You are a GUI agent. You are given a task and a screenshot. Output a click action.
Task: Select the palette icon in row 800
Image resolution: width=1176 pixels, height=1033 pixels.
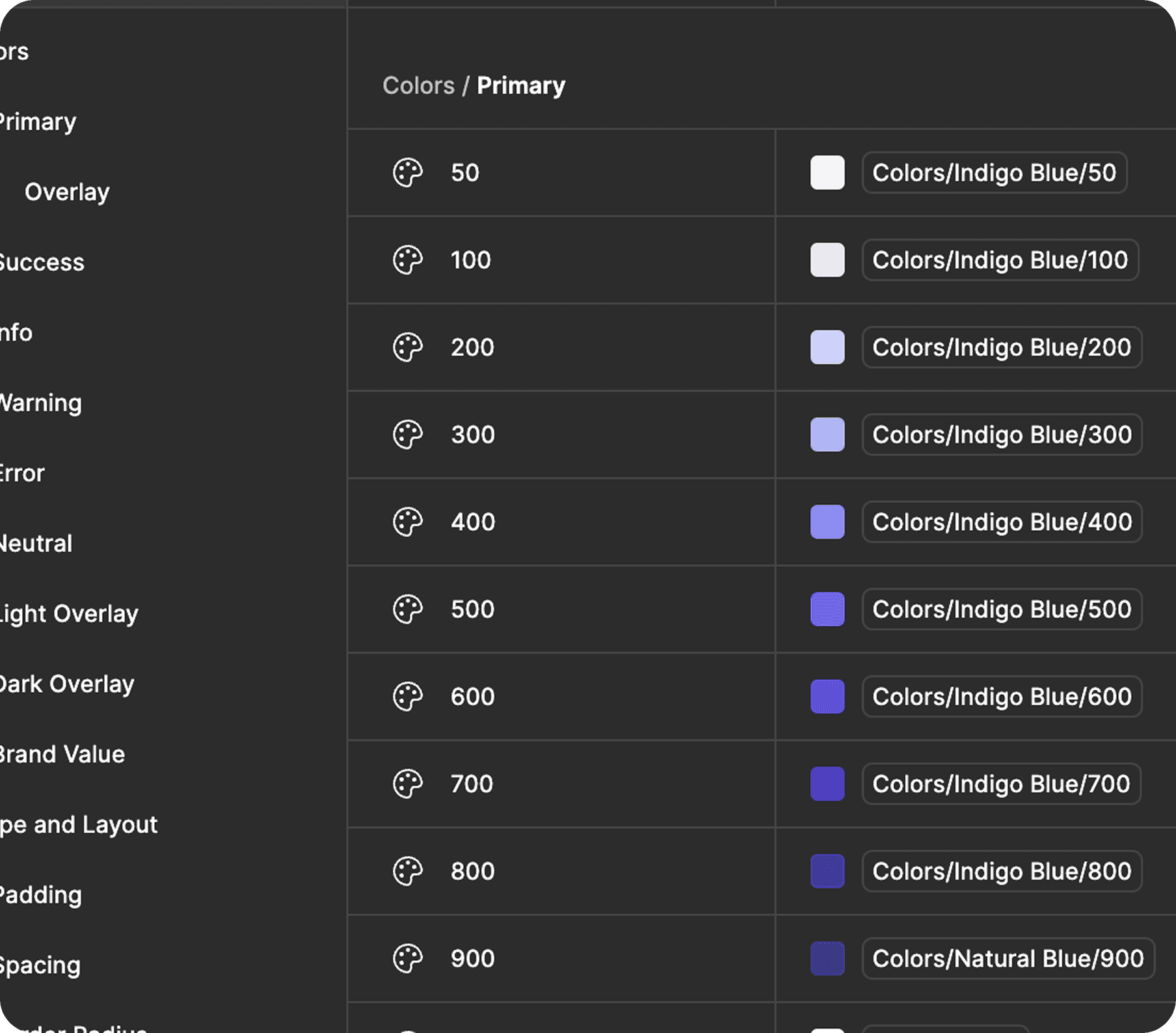coord(407,871)
